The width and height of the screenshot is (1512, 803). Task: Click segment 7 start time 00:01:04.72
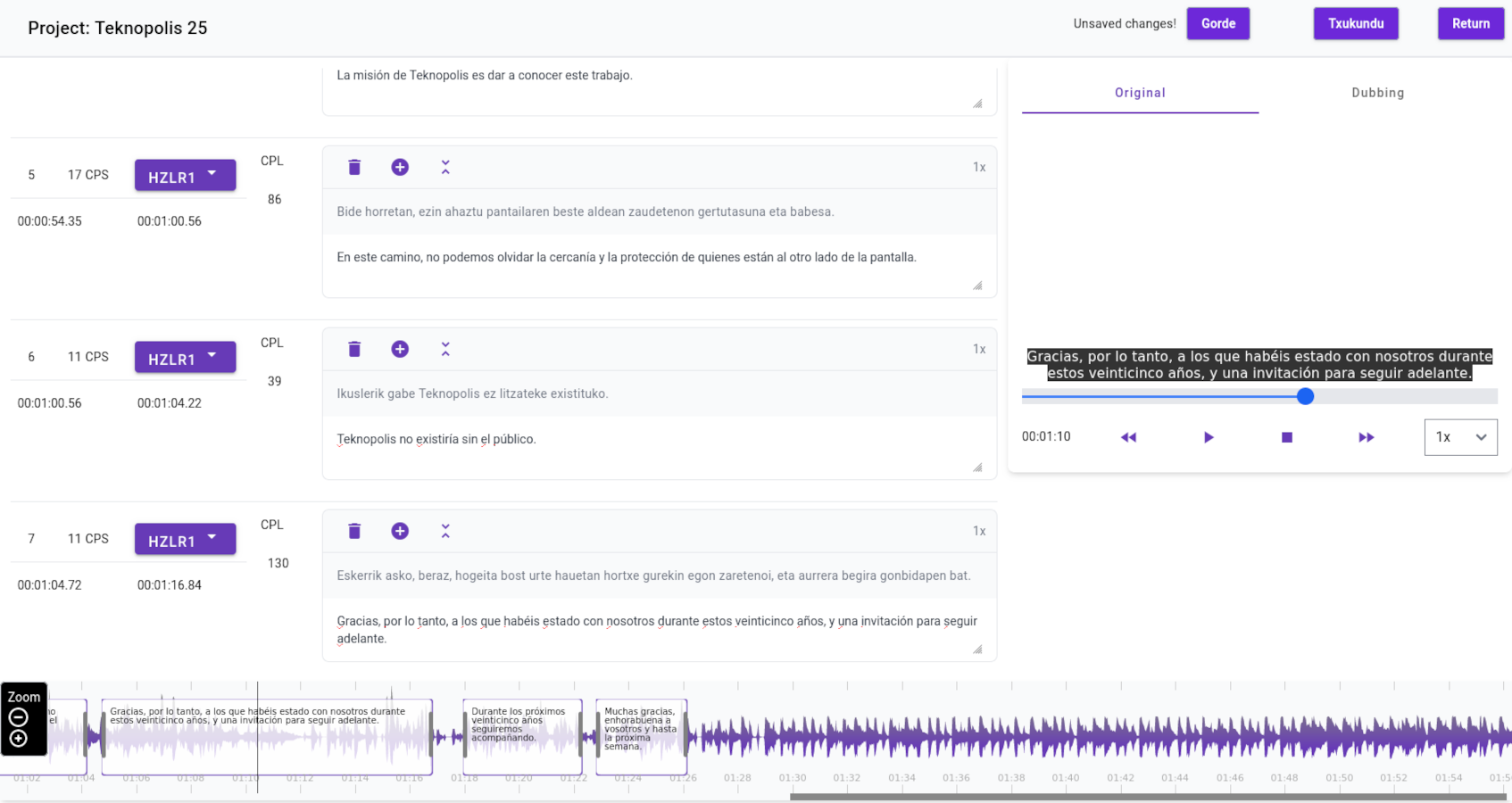50,585
